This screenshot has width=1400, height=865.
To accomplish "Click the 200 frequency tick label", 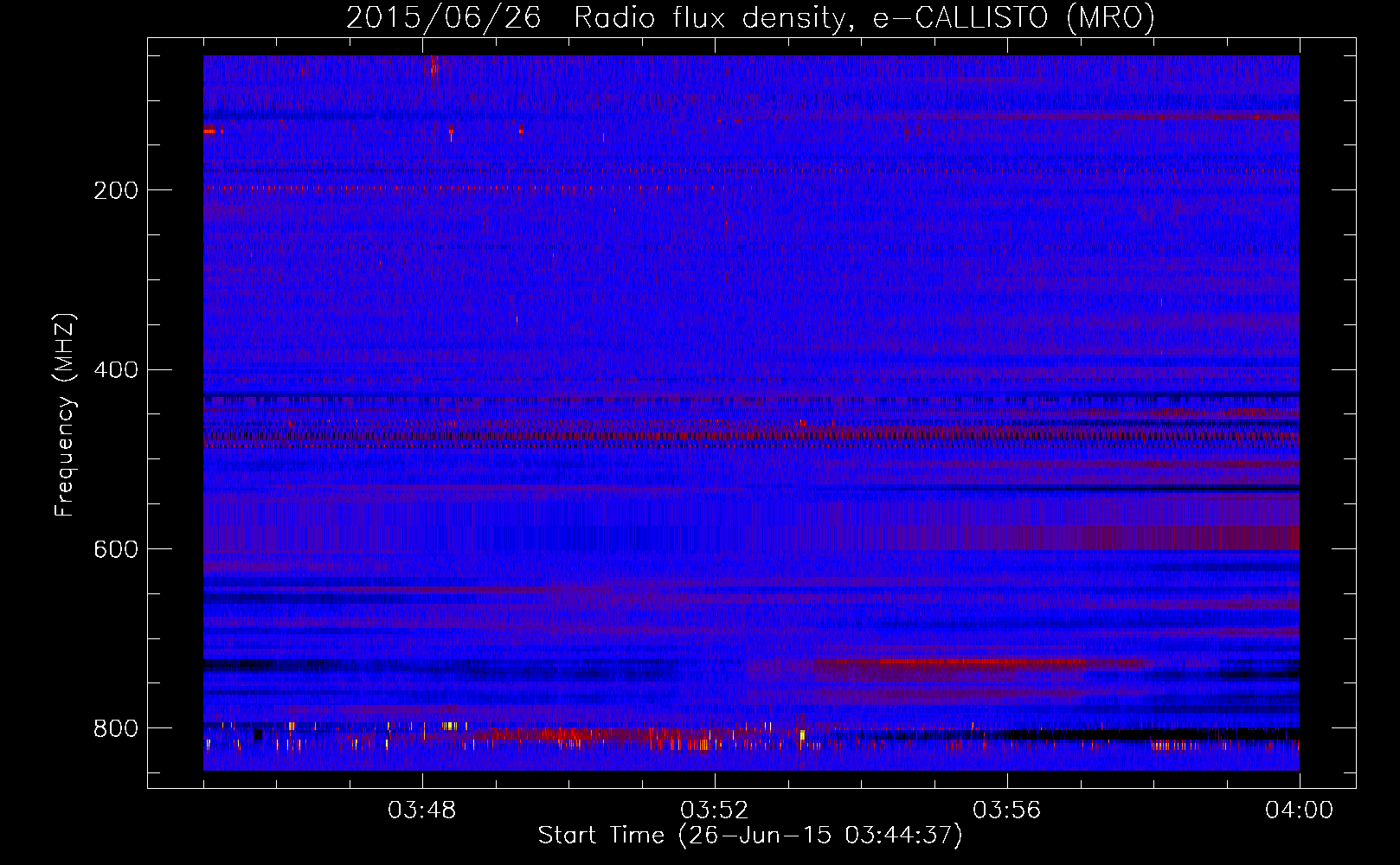I will tap(116, 190).
